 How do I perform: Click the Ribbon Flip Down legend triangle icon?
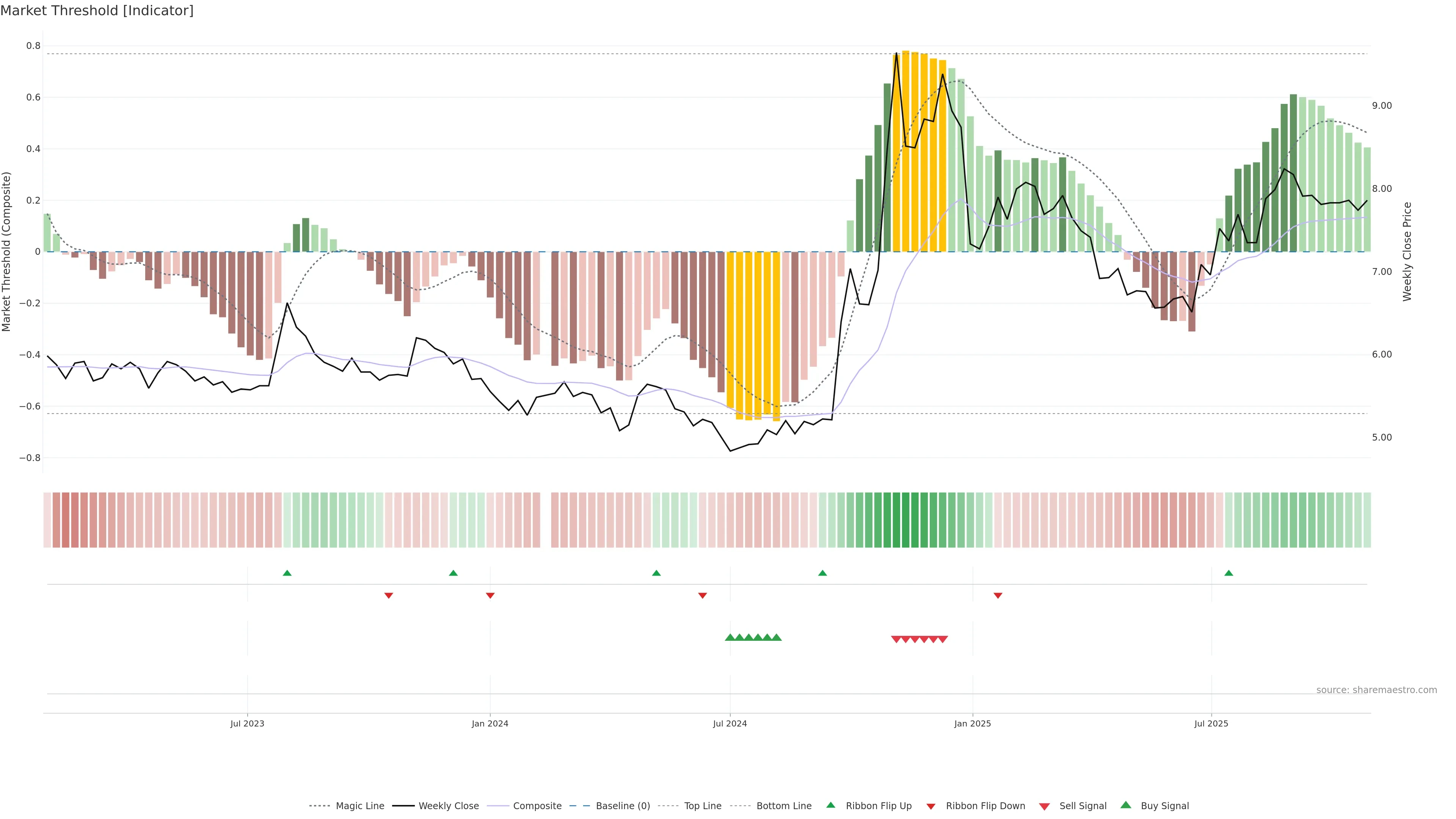tap(931, 806)
